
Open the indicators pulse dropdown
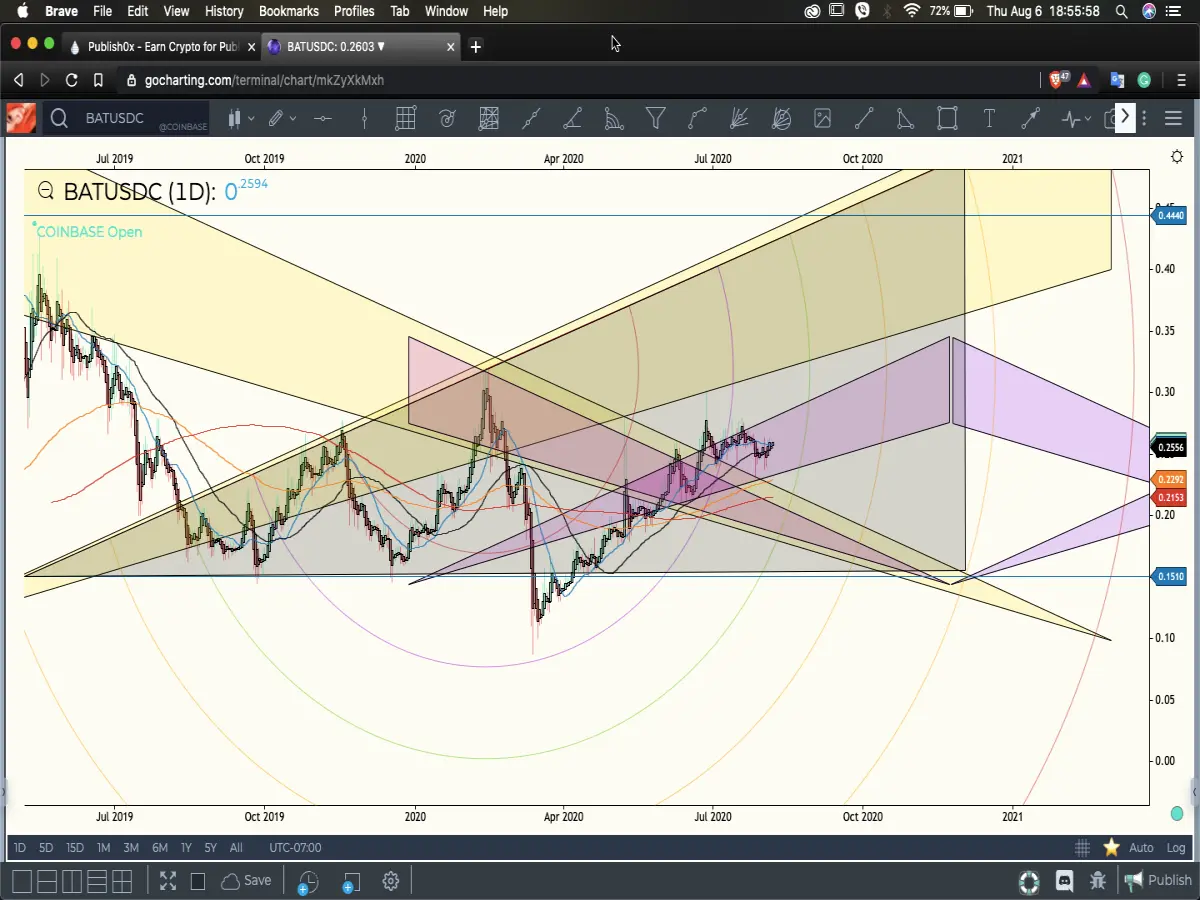point(1076,119)
